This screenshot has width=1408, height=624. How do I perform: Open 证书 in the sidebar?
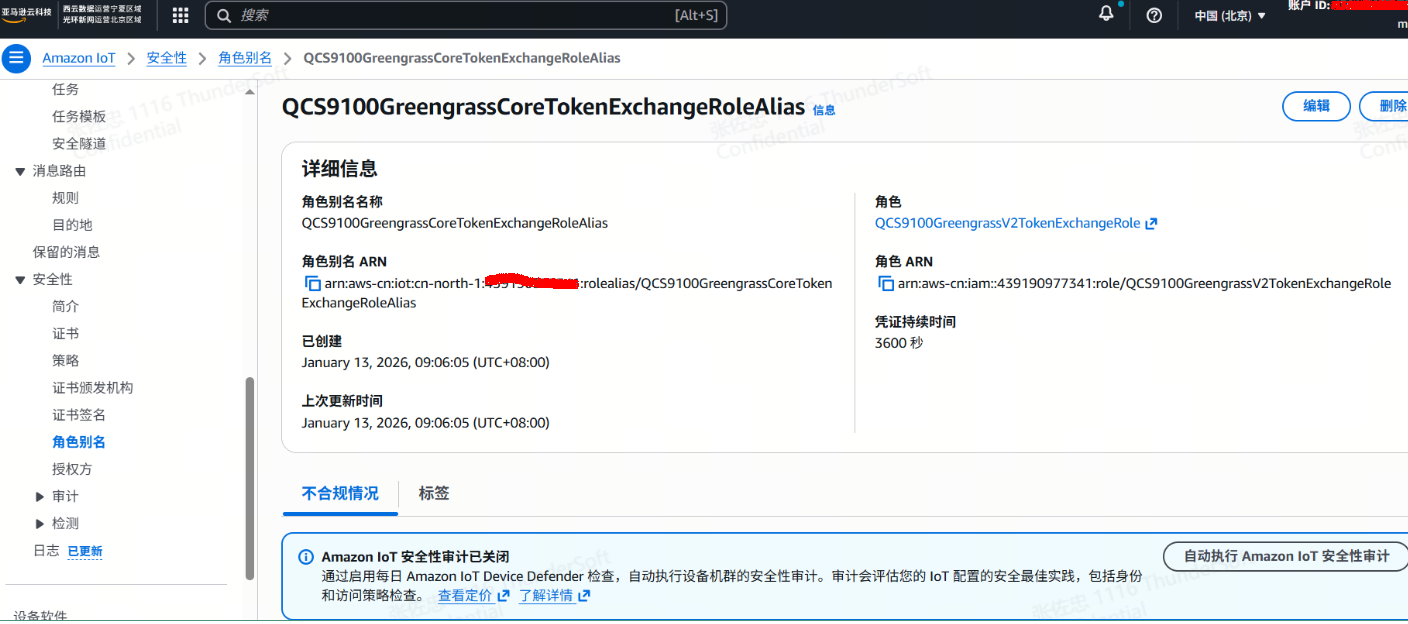[65, 333]
